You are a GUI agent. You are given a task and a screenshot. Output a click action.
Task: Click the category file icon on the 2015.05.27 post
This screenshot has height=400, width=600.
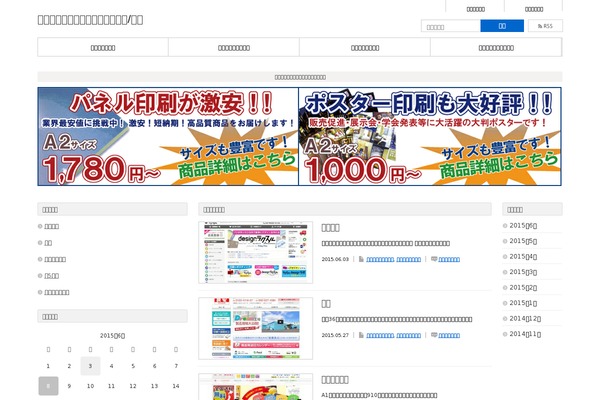coord(361,335)
